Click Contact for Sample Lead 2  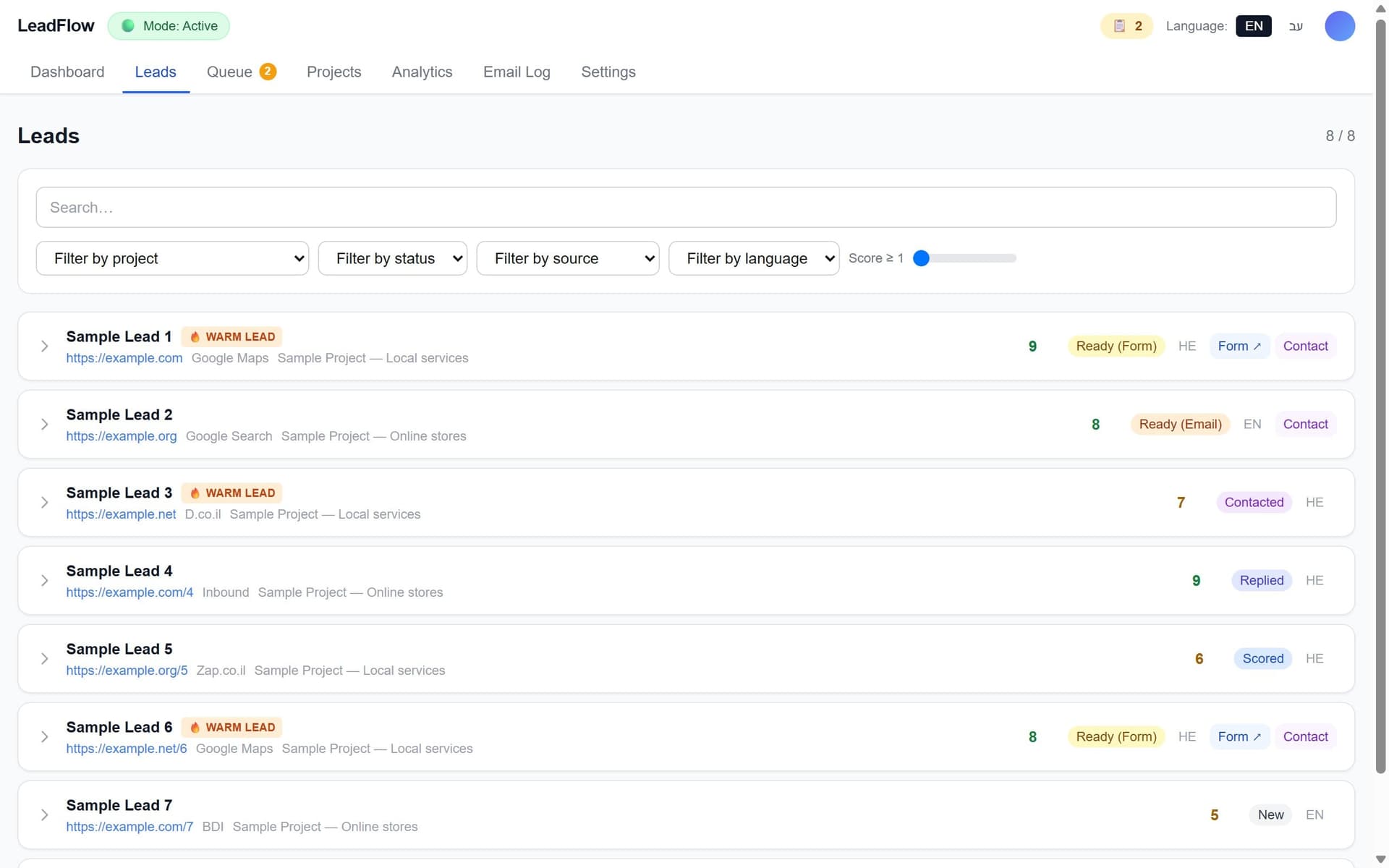pyautogui.click(x=1305, y=424)
